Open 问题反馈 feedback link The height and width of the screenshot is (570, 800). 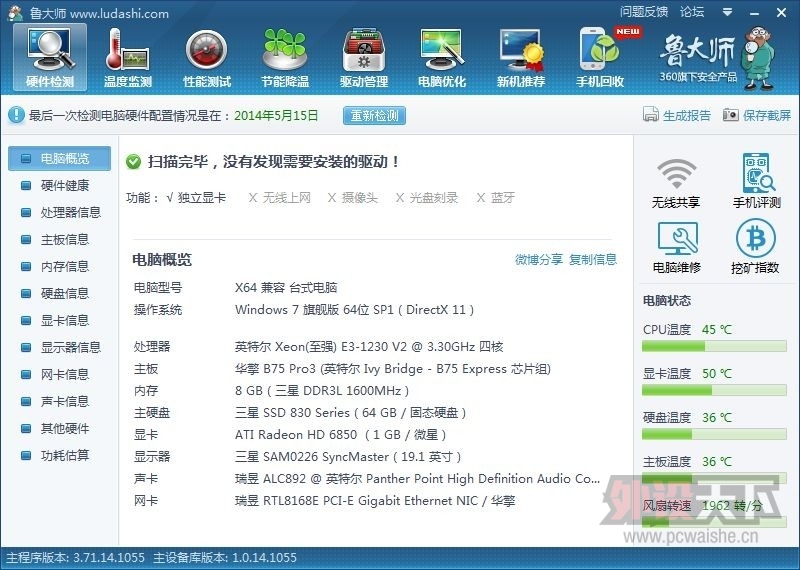point(644,12)
